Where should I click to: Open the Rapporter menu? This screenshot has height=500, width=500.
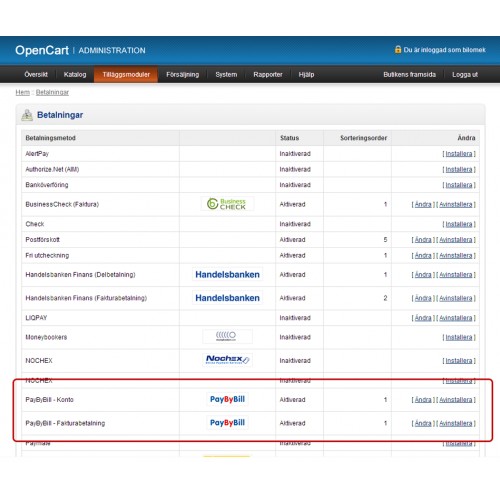(268, 75)
